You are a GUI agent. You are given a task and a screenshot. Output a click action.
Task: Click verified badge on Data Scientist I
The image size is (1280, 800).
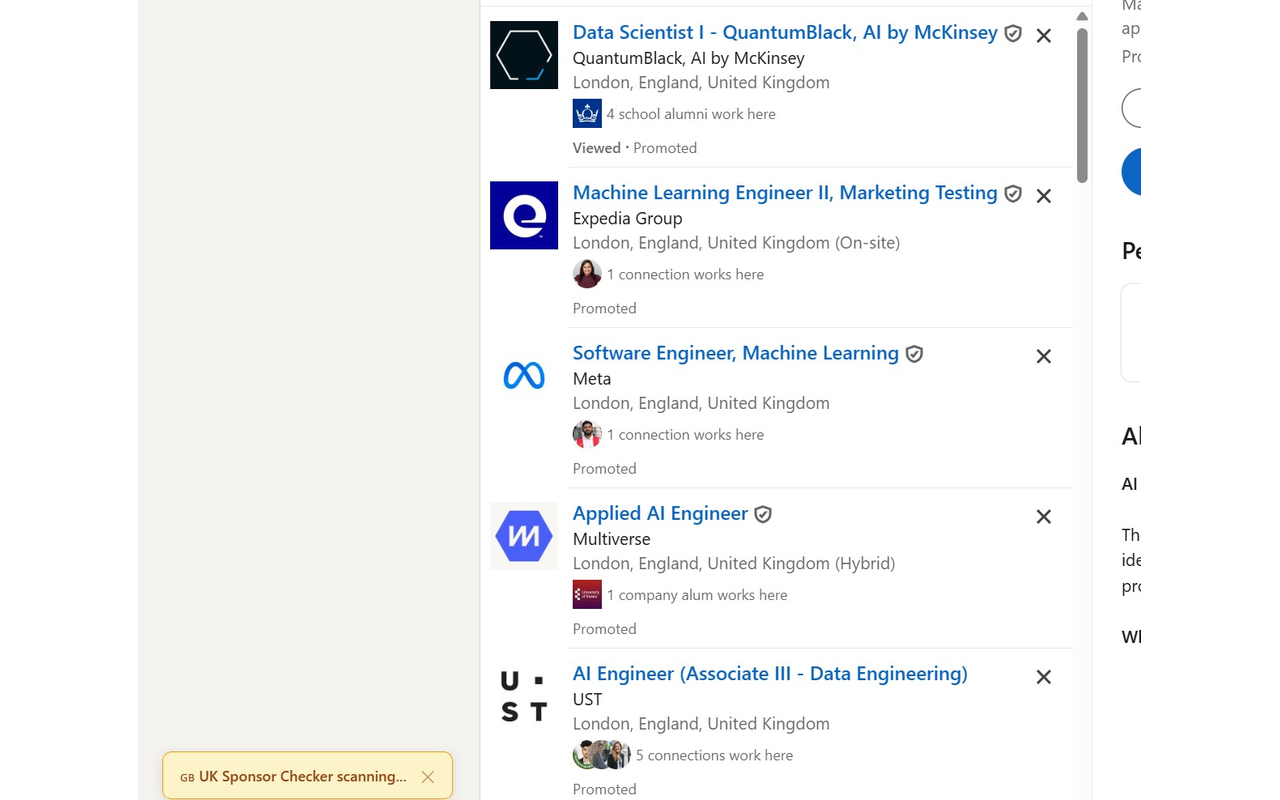pos(1013,34)
